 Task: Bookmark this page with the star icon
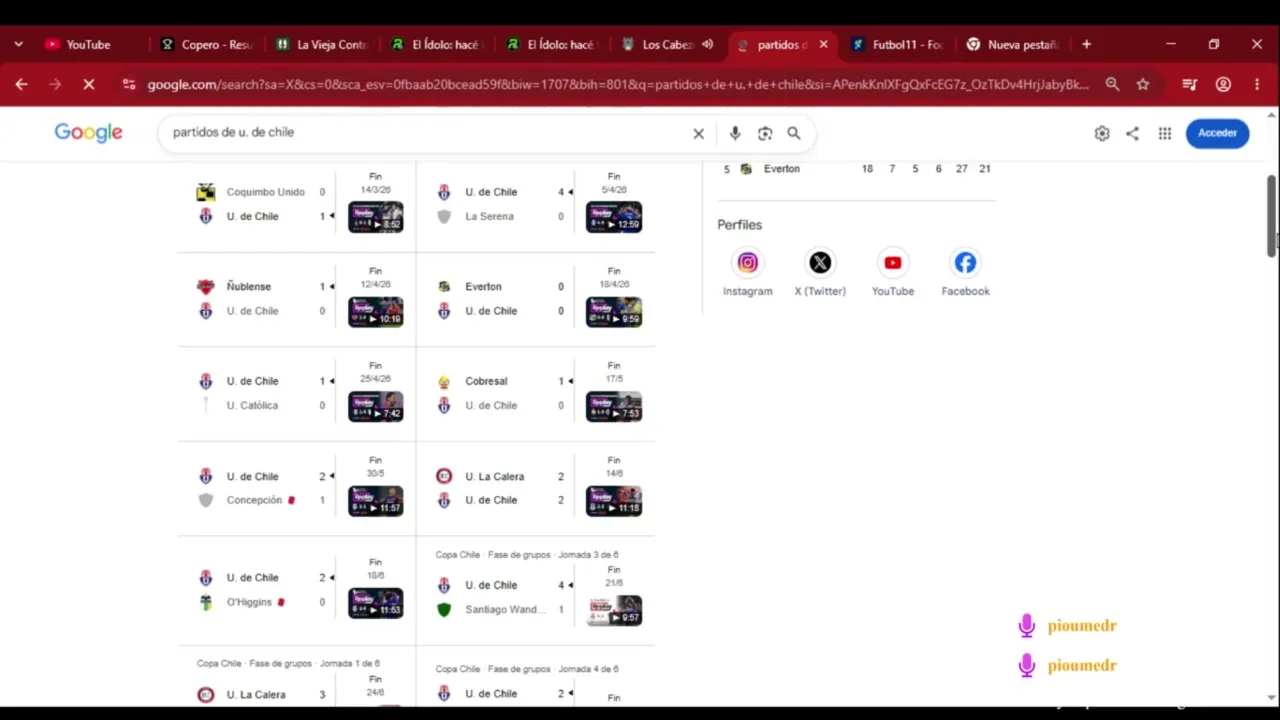1143,85
